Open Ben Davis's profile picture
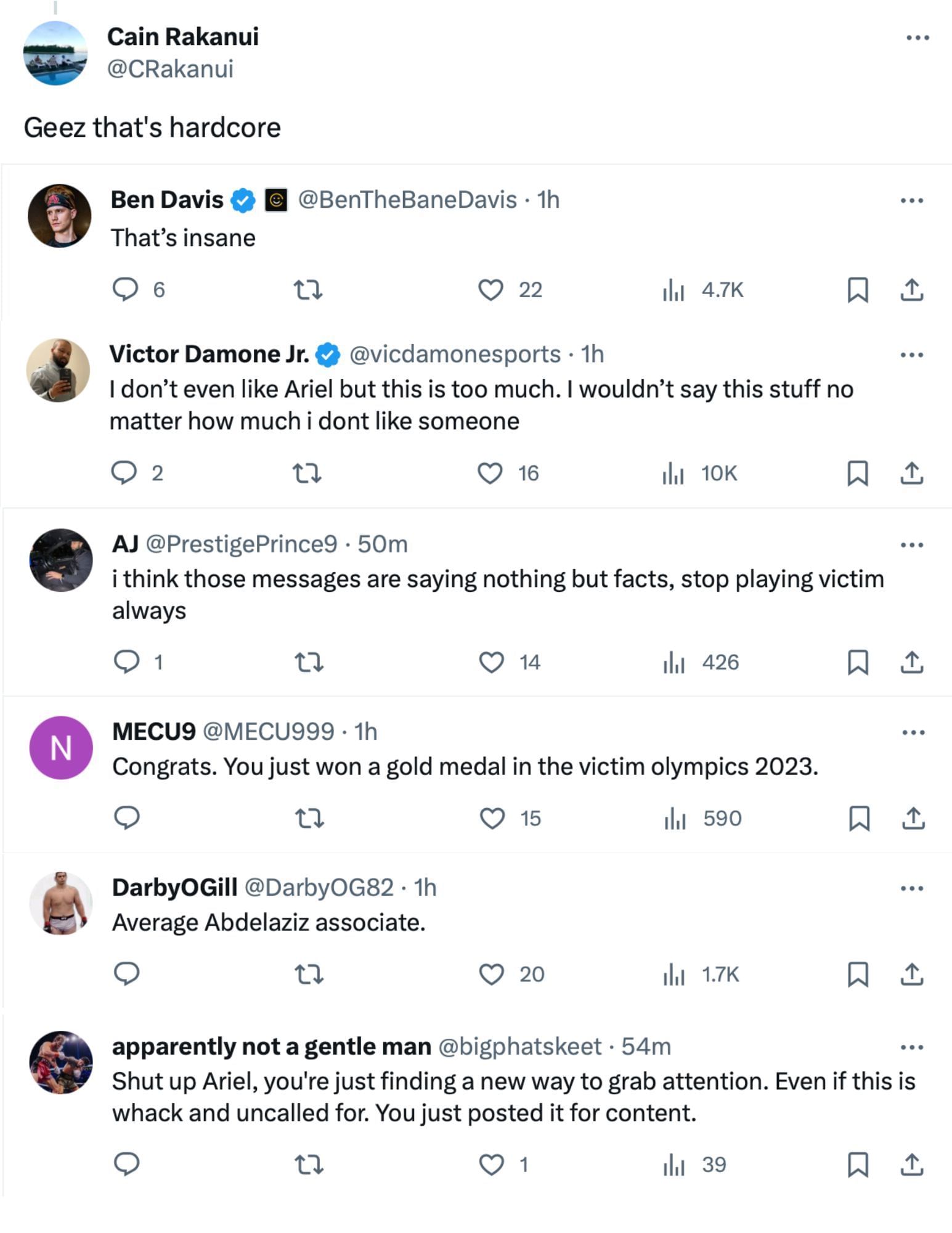 (x=60, y=216)
